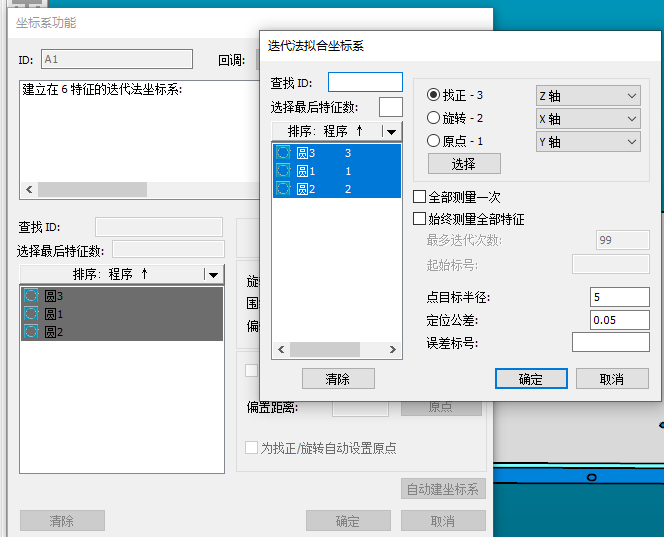Open the Z 轴 axis dropdown
664x537 pixels.
pyautogui.click(x=587, y=96)
